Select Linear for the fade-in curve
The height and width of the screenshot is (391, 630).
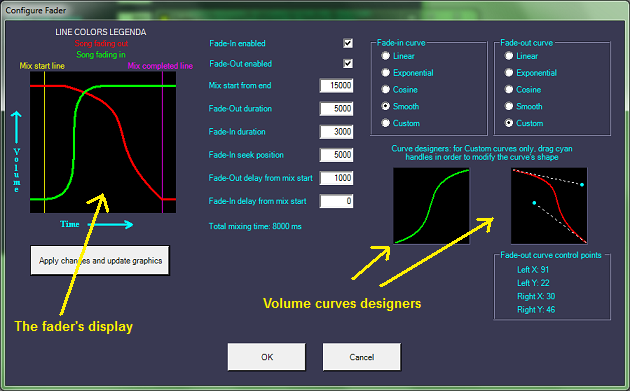[386, 56]
